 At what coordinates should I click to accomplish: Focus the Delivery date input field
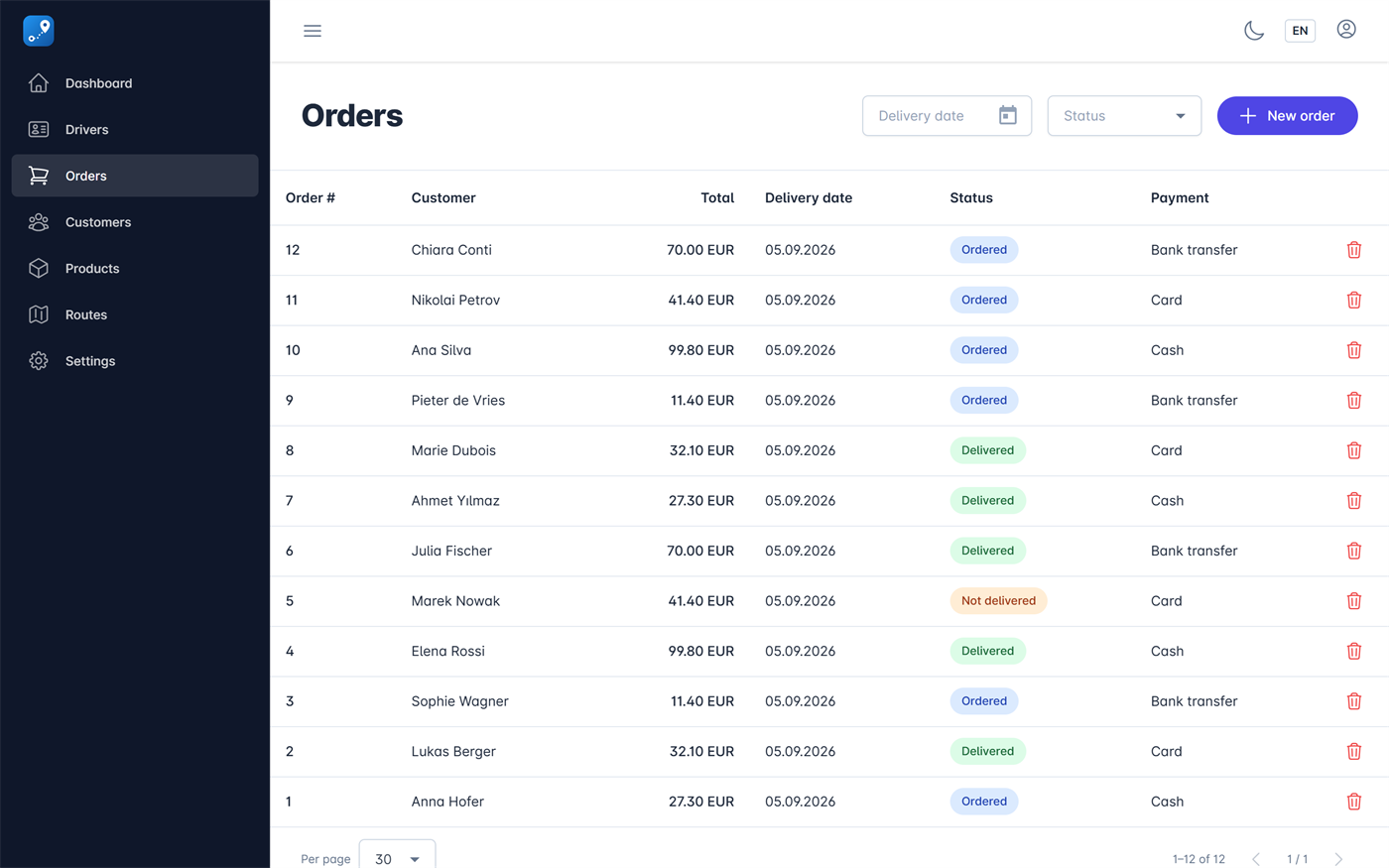coord(947,116)
